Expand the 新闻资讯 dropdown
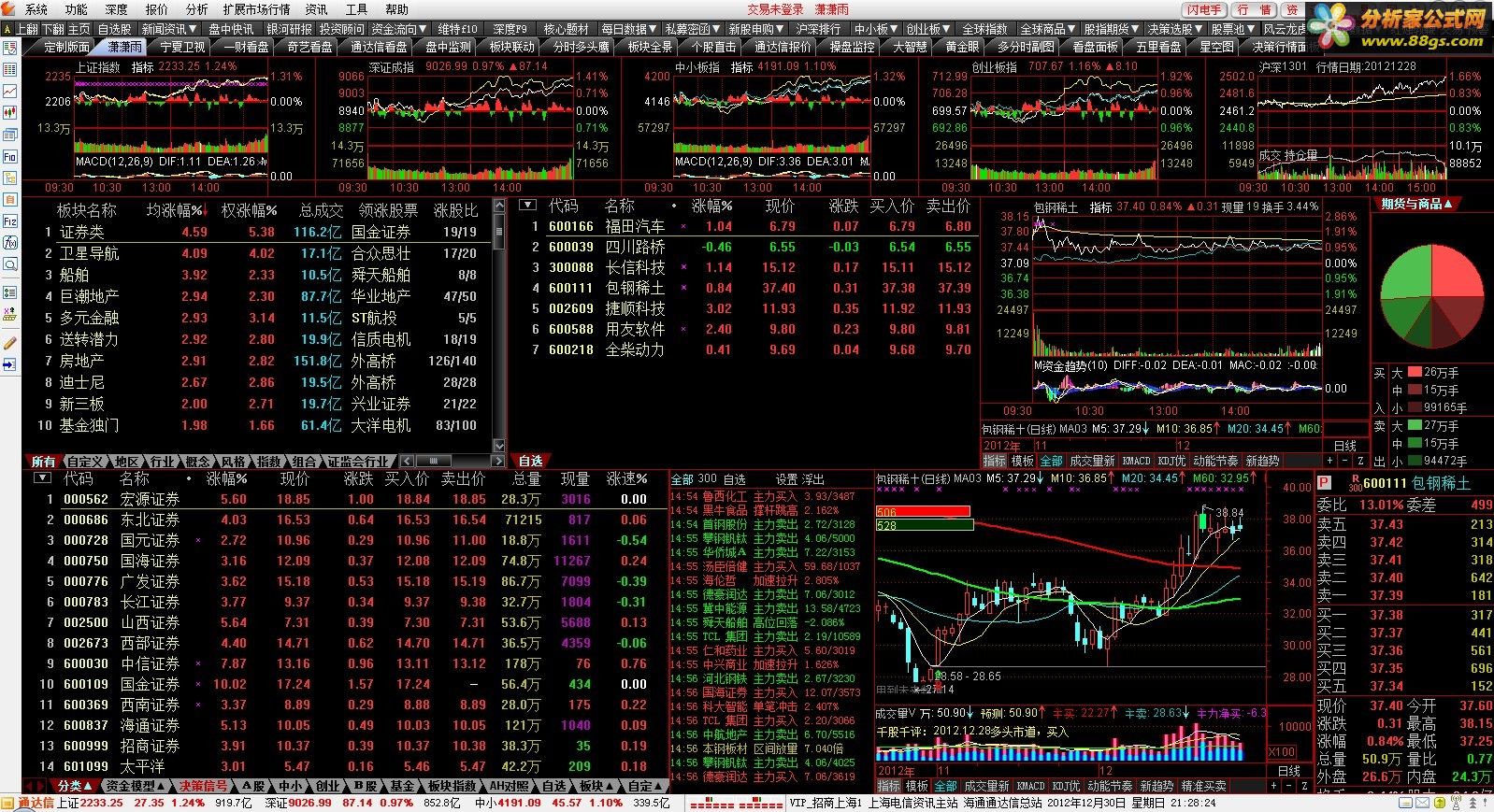This screenshot has width=1494, height=812. coord(169,29)
